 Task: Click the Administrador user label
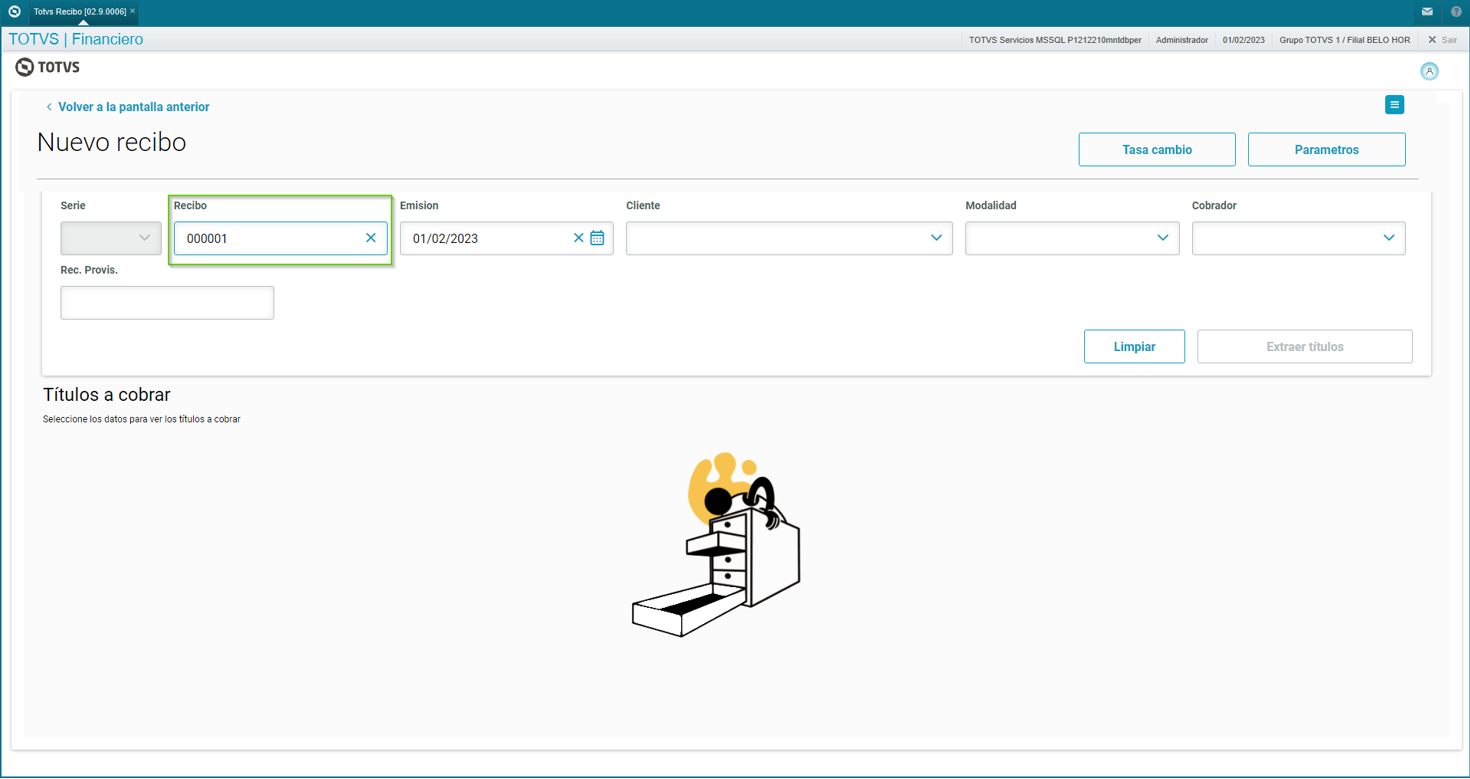tap(1182, 40)
